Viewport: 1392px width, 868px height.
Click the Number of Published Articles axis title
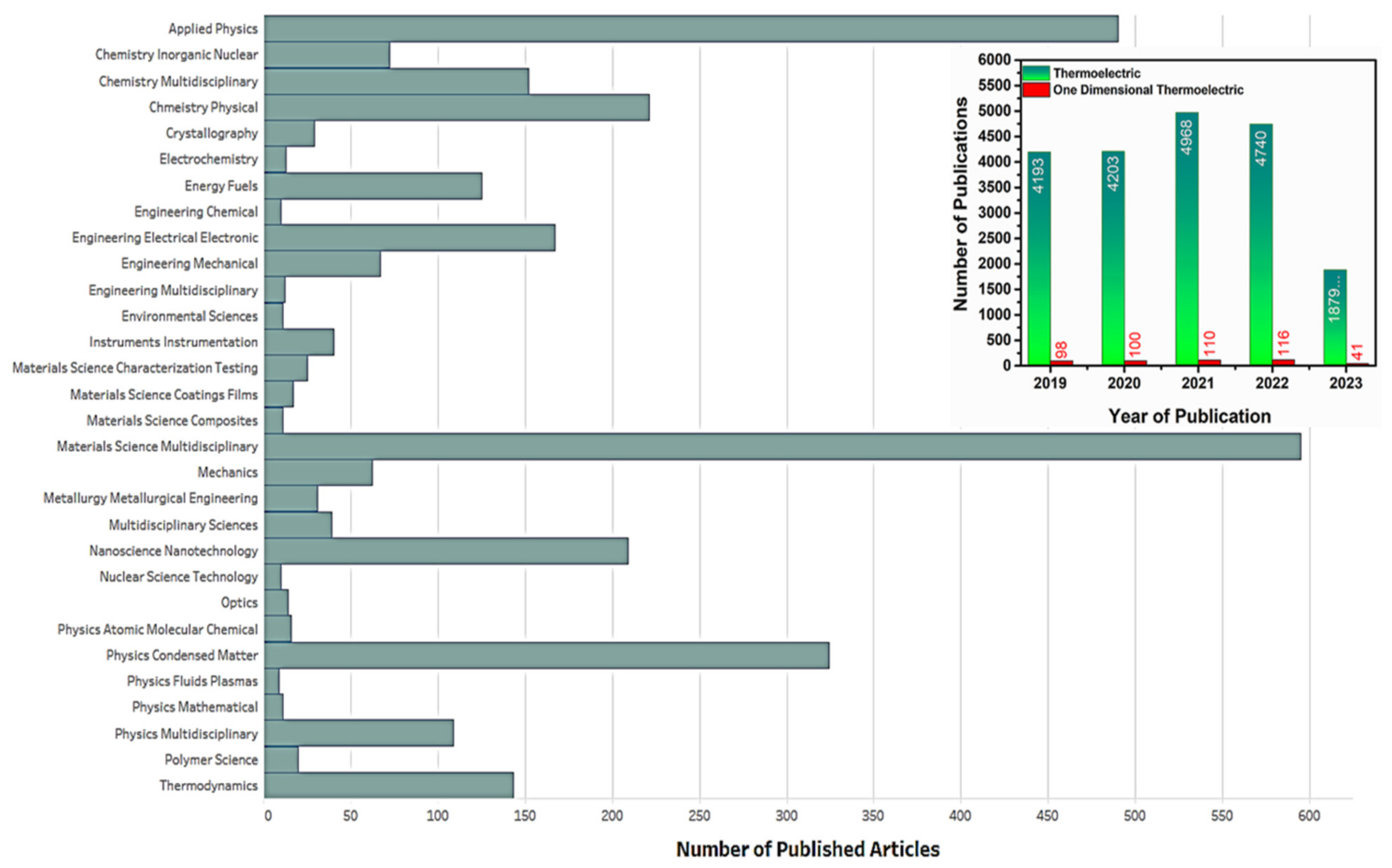point(808,849)
